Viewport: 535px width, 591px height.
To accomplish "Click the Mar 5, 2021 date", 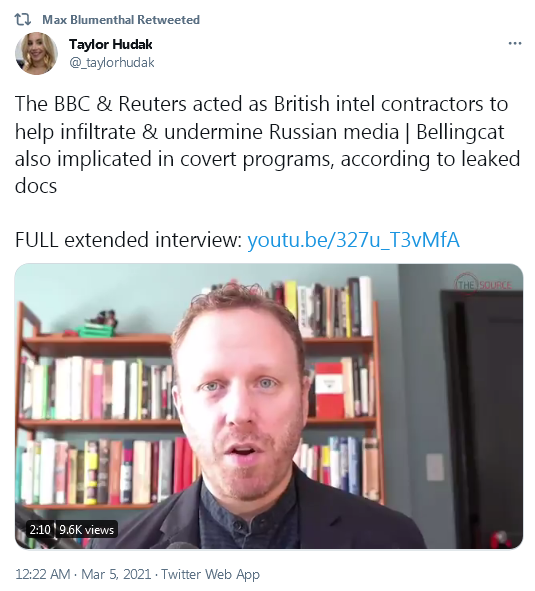I will coord(116,574).
